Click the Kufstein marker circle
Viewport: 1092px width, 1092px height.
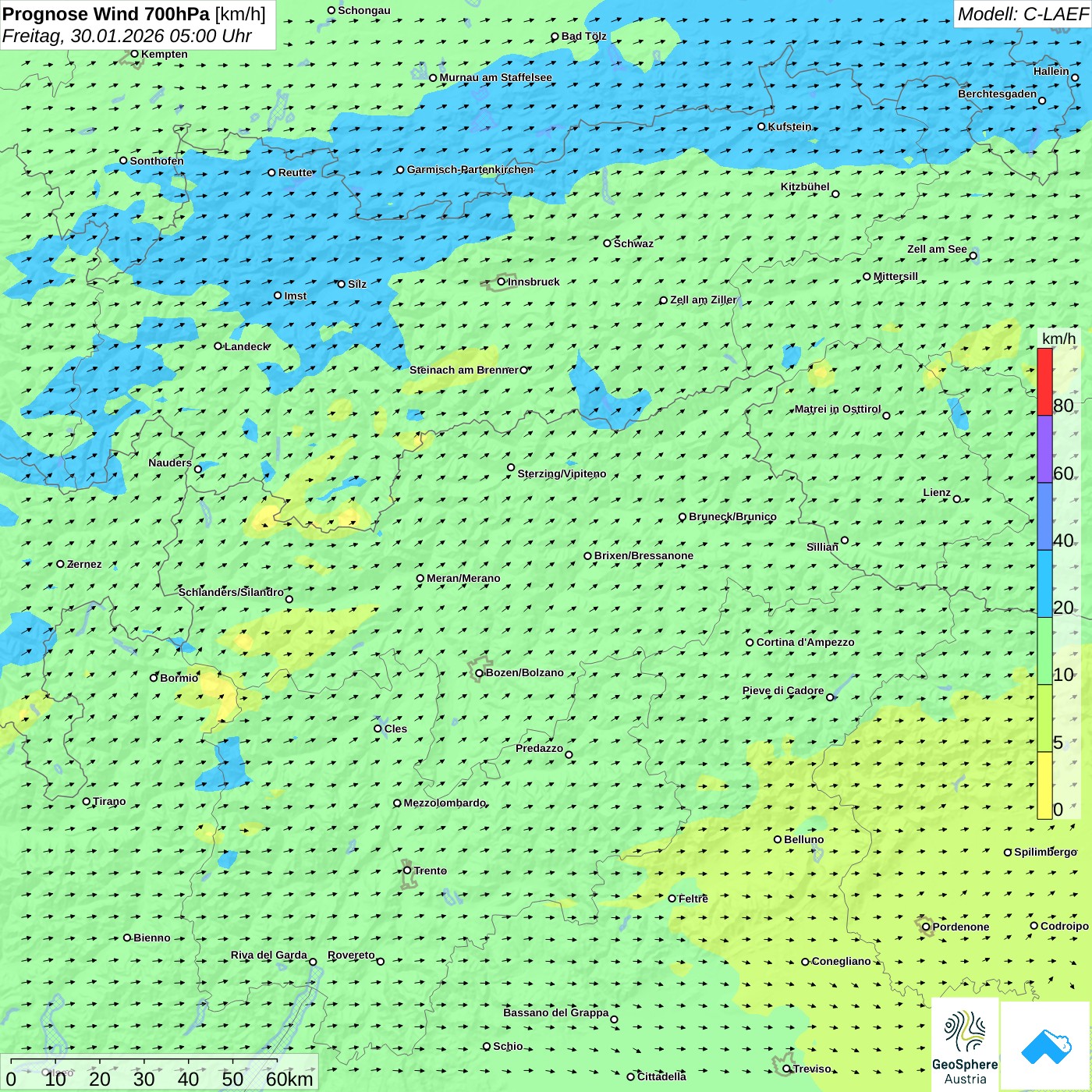pyautogui.click(x=762, y=126)
